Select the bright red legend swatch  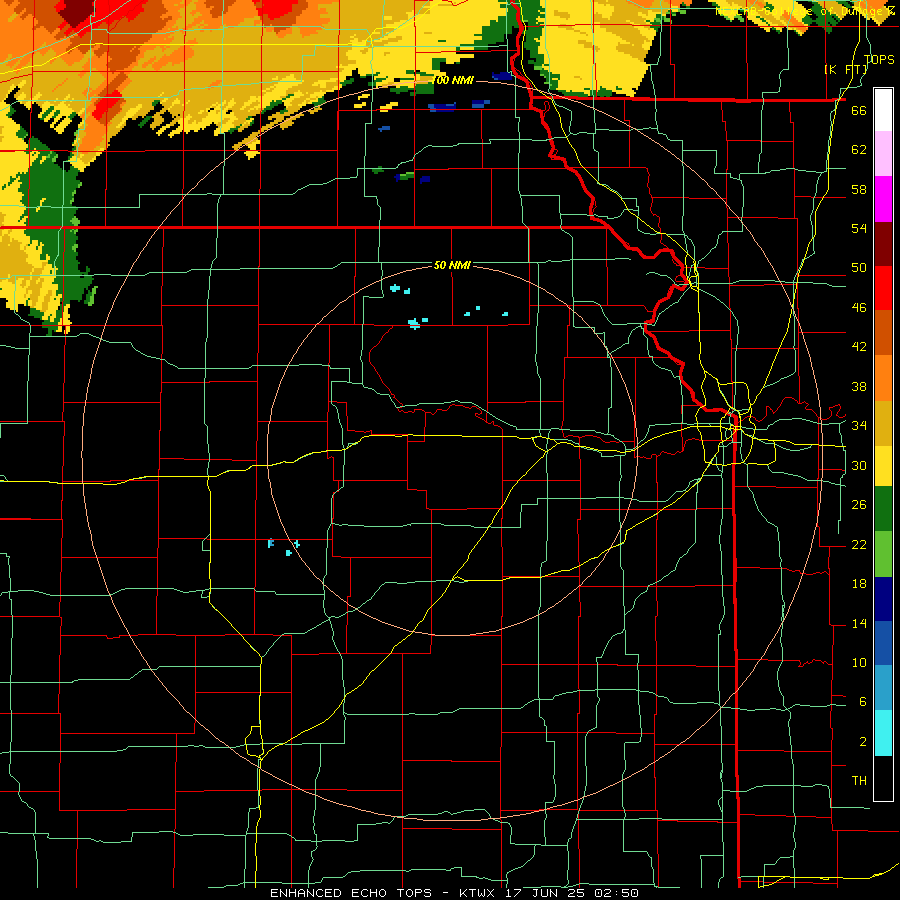(x=883, y=288)
